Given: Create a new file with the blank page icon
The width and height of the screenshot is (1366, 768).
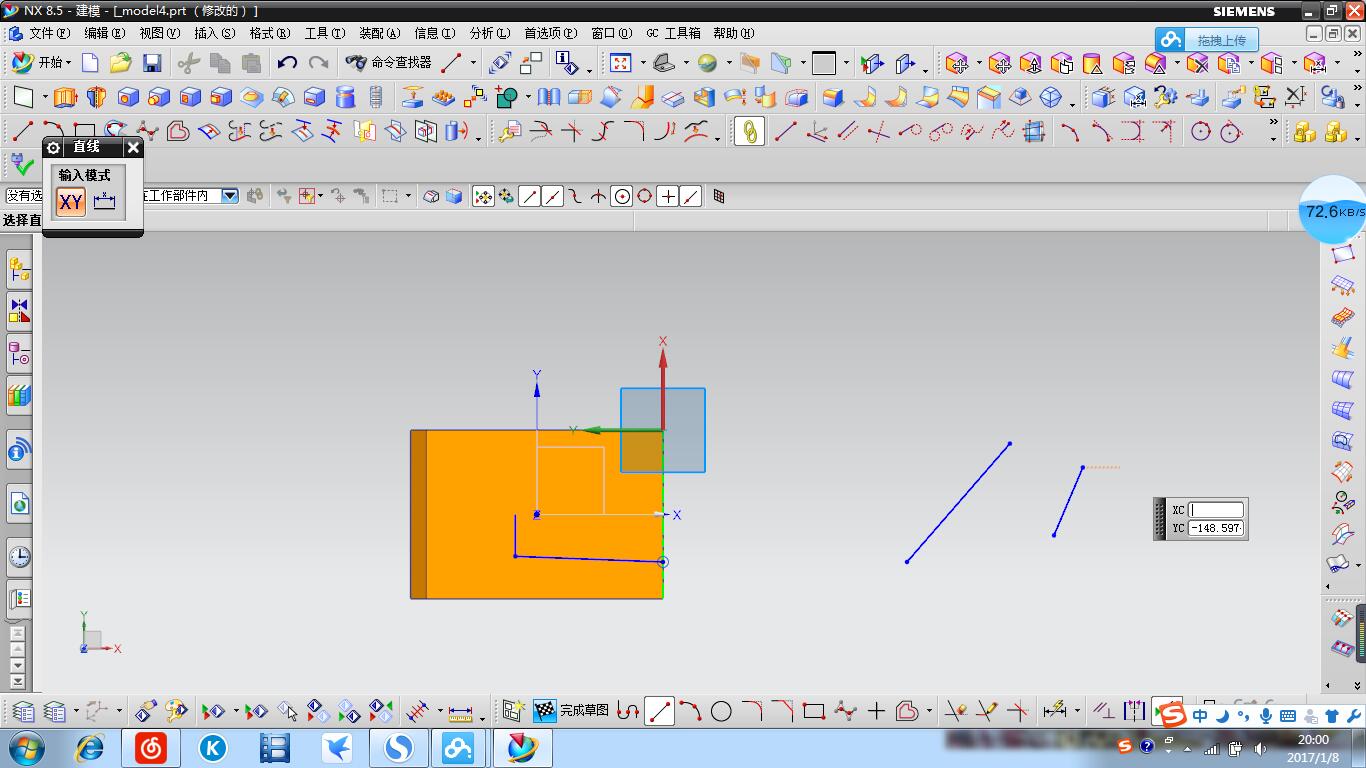Looking at the screenshot, I should click(x=90, y=63).
